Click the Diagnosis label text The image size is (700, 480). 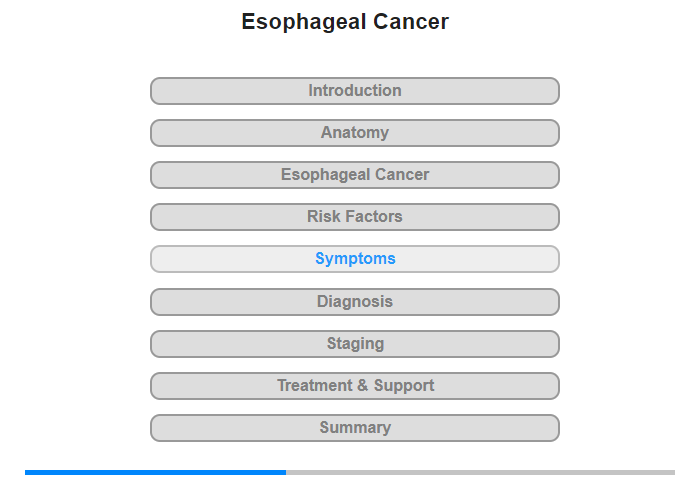click(355, 301)
